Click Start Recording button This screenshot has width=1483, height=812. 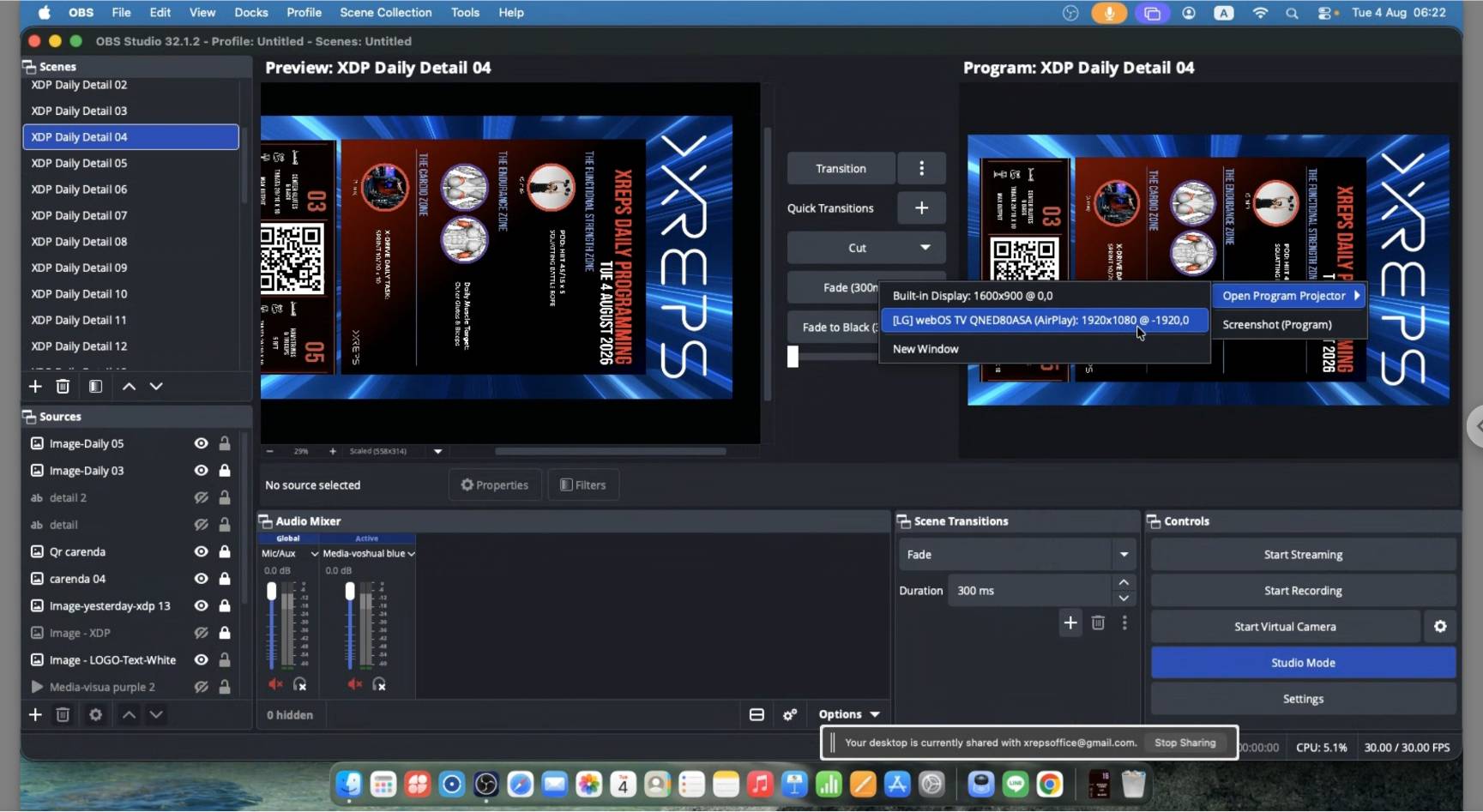(x=1303, y=591)
